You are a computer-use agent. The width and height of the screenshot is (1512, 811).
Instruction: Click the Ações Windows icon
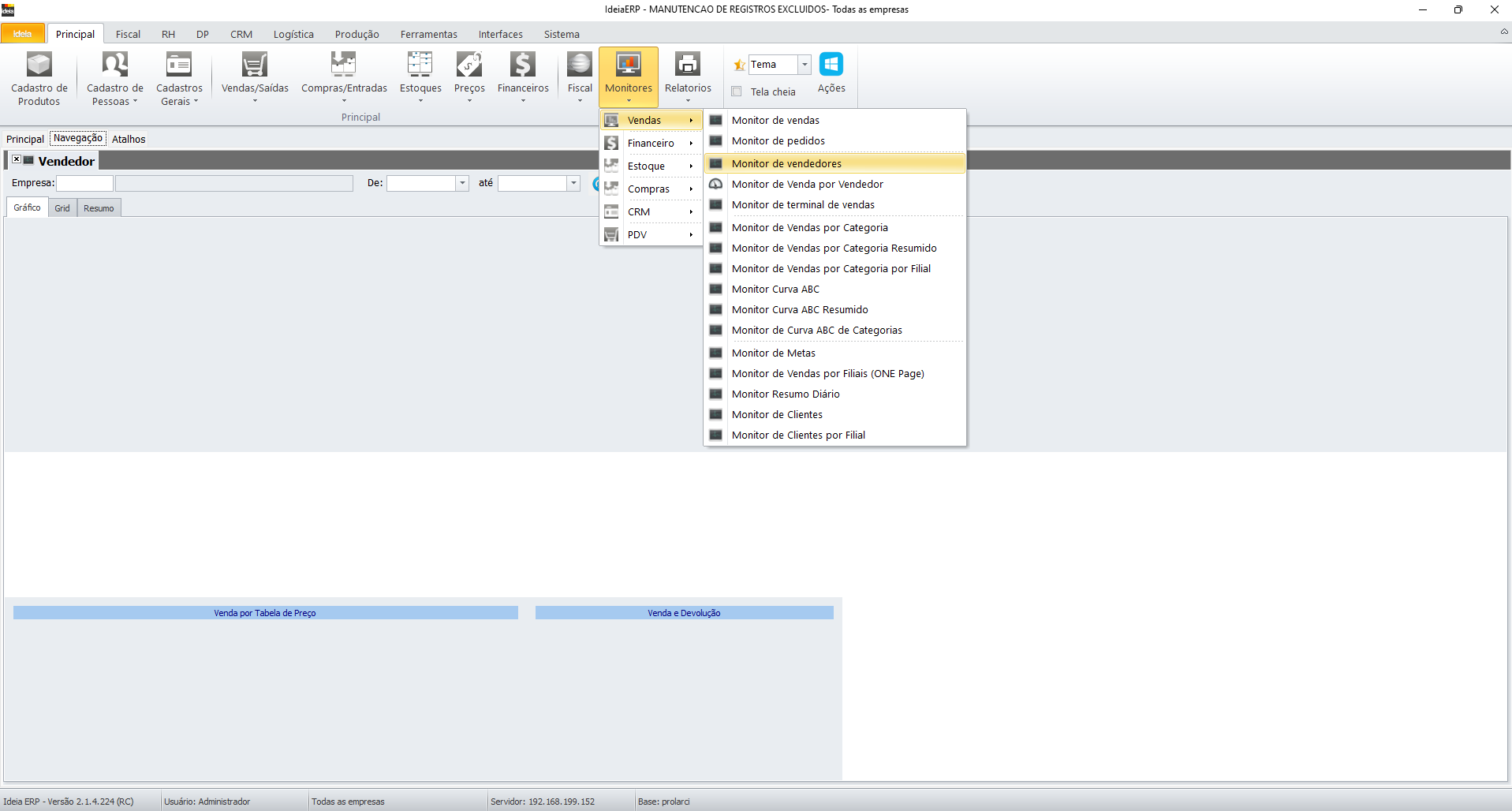click(831, 65)
